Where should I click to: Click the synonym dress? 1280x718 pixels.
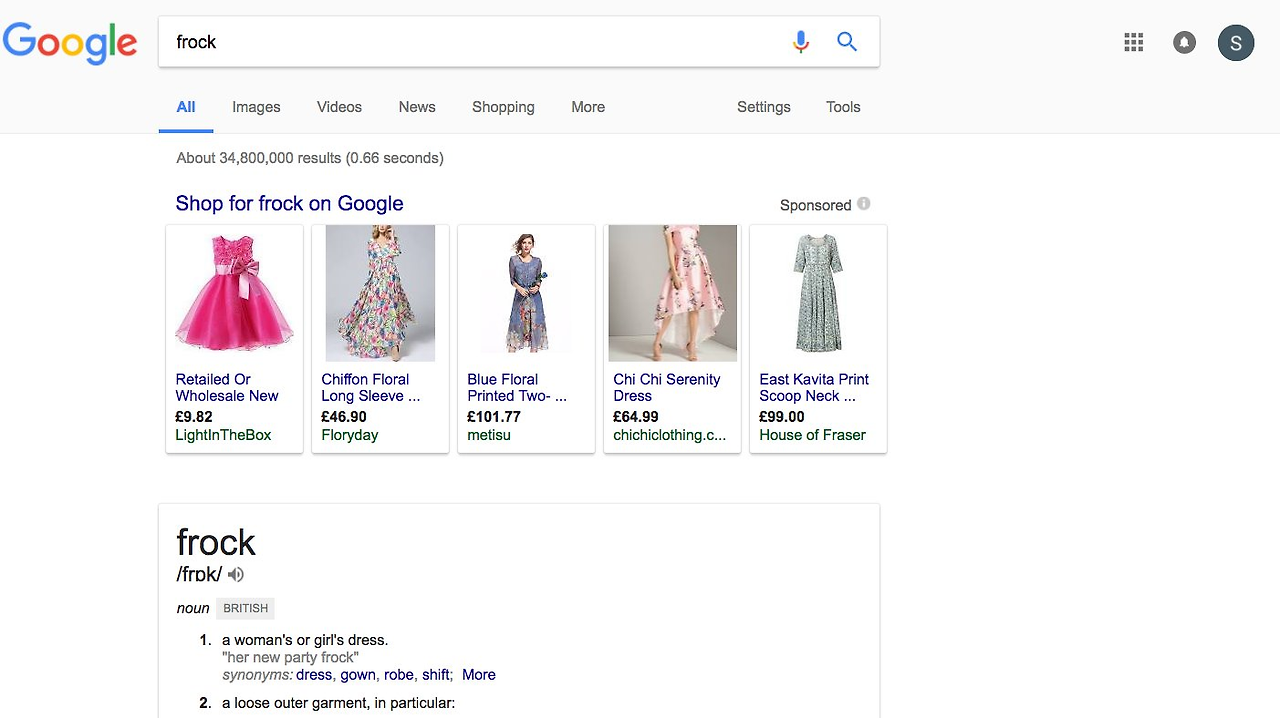314,675
